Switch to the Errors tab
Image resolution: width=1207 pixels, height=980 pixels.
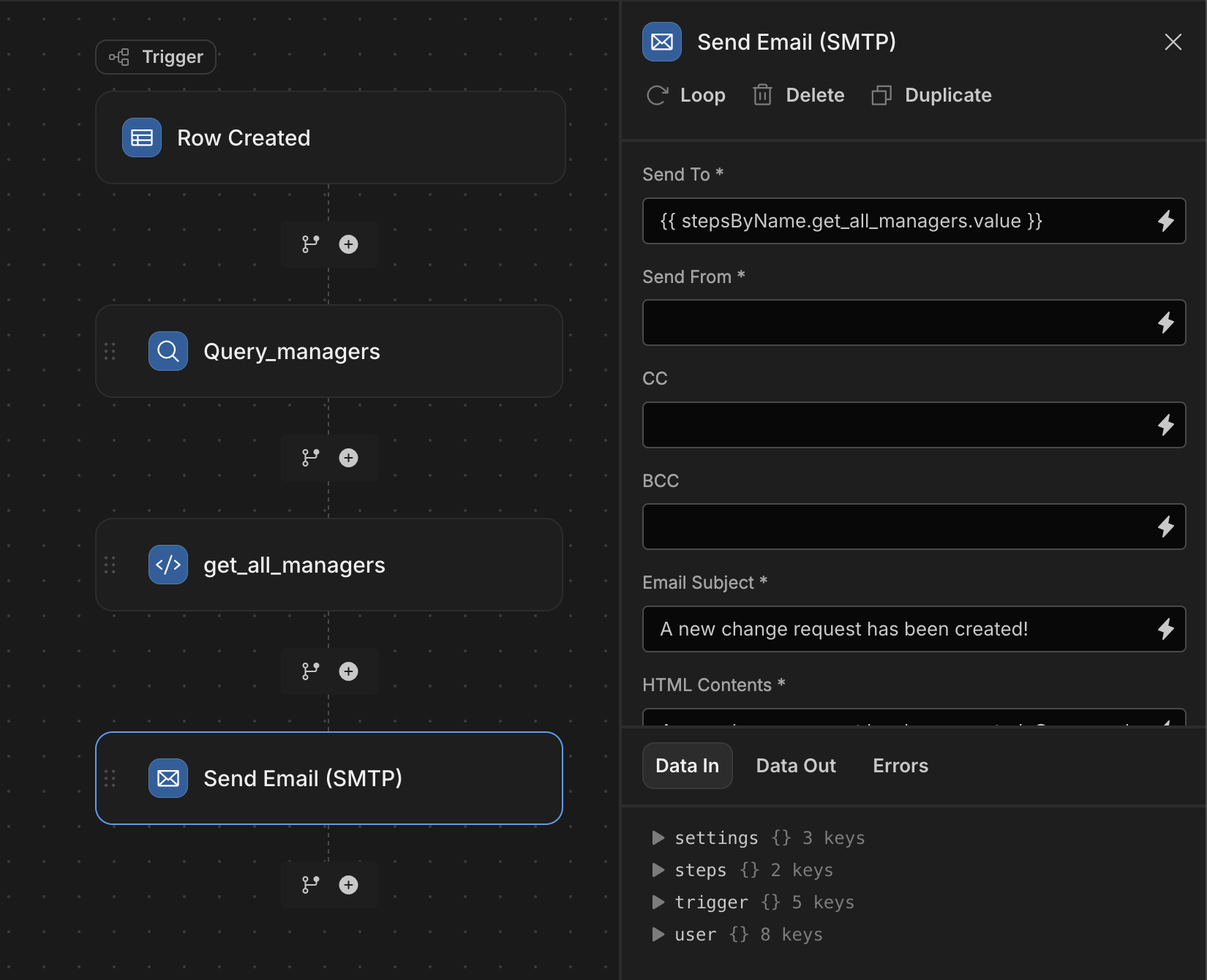point(900,766)
